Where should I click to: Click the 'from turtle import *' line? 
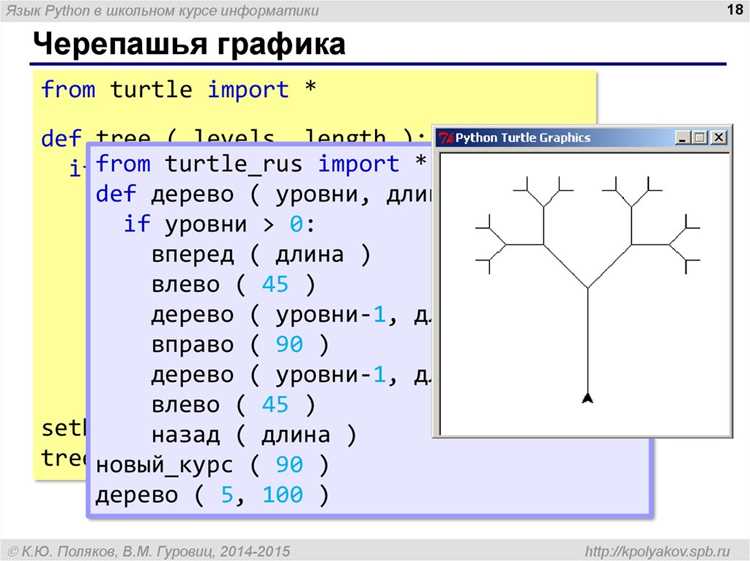tap(178, 89)
